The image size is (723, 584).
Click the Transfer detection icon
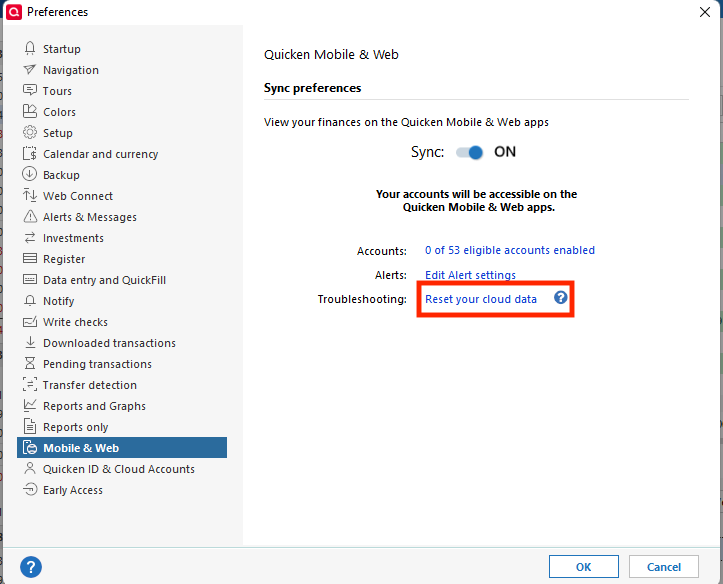pos(30,384)
